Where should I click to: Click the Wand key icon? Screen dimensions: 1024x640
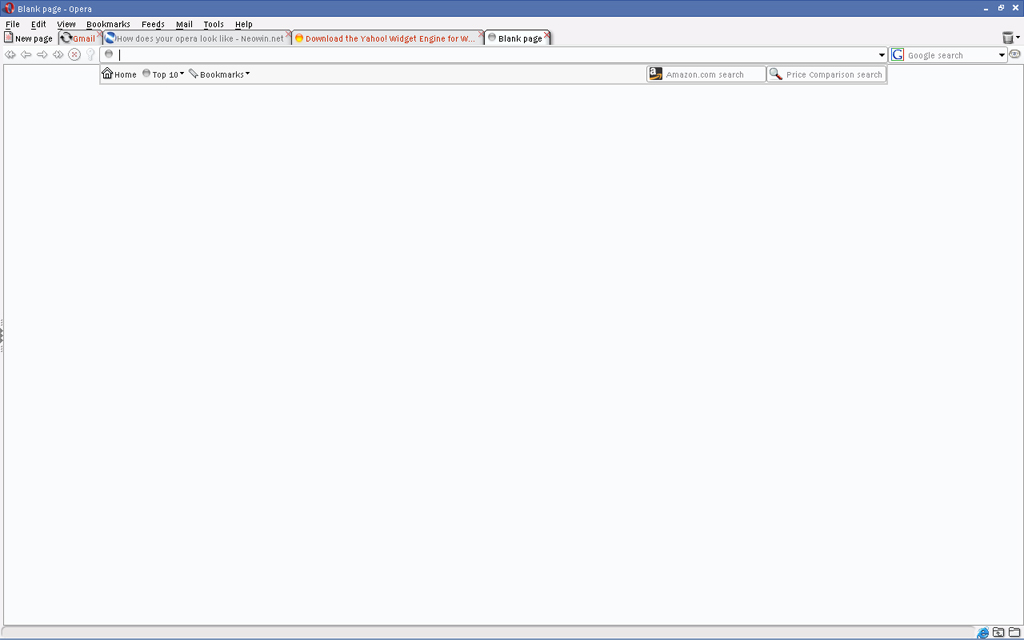tap(91, 55)
